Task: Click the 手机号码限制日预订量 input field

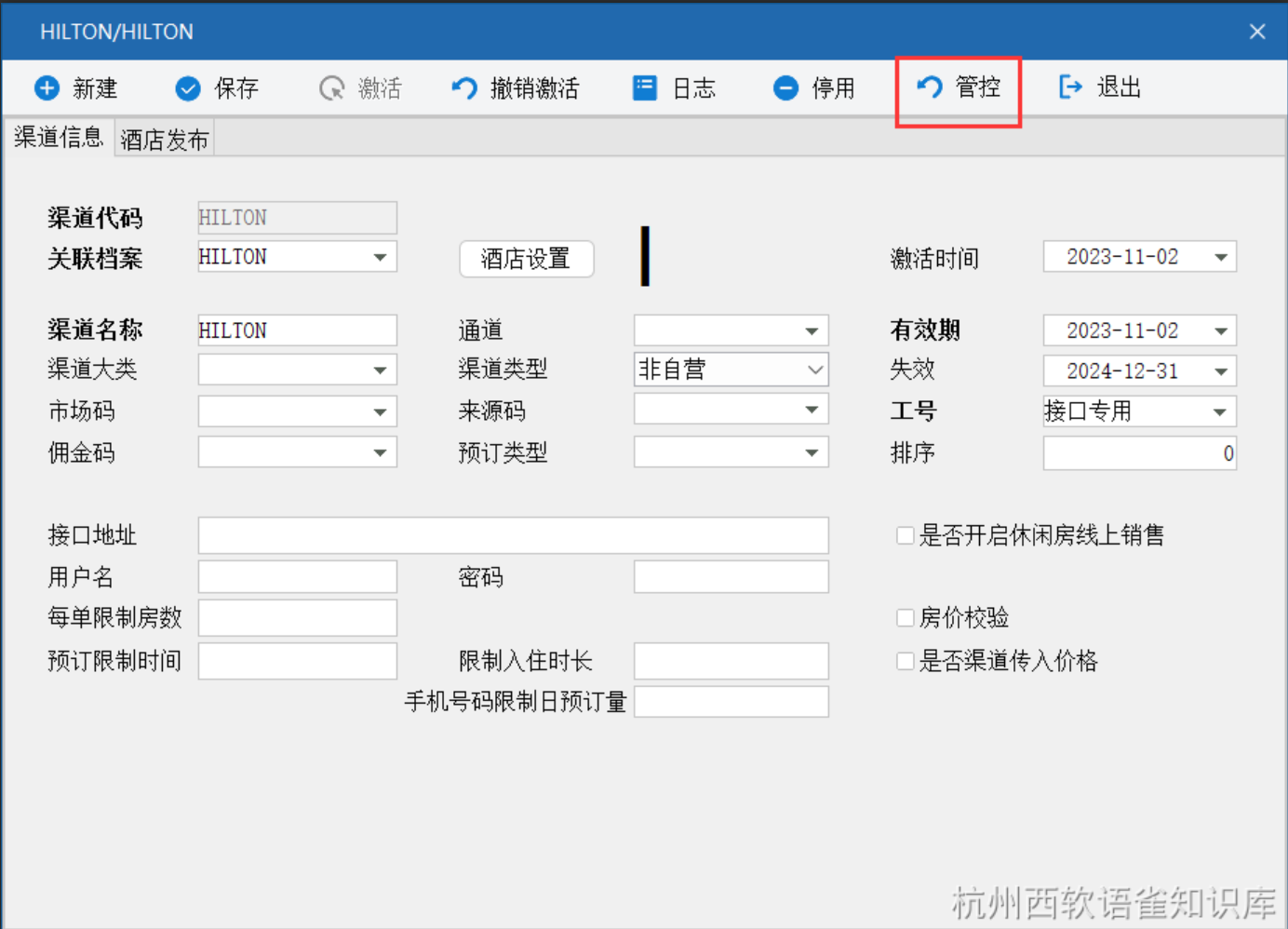Action: [731, 702]
